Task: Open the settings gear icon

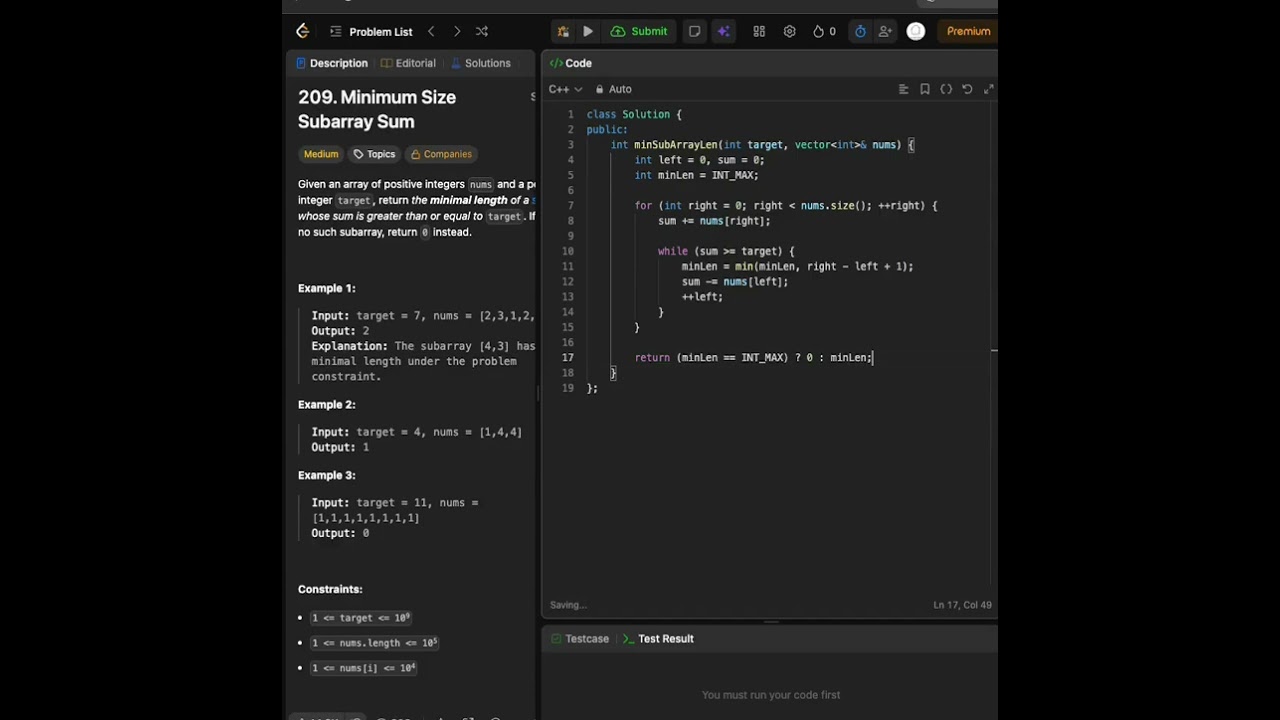Action: [x=789, y=31]
